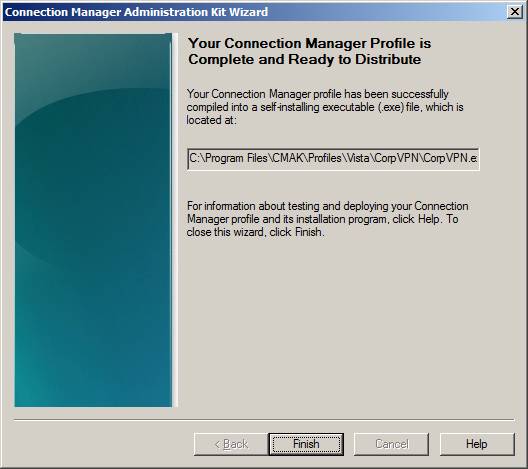Click the CMAK wizard title bar
The width and height of the screenshot is (528, 469).
tap(256, 12)
